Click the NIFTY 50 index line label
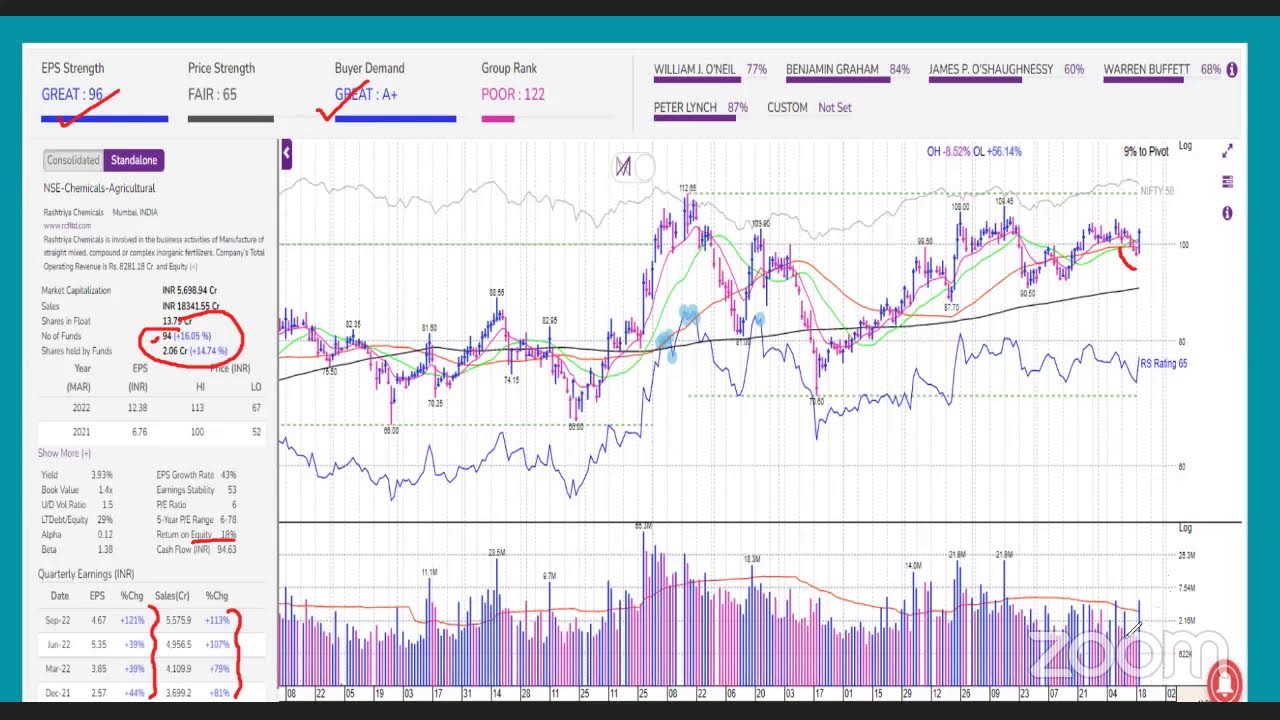 (1157, 191)
